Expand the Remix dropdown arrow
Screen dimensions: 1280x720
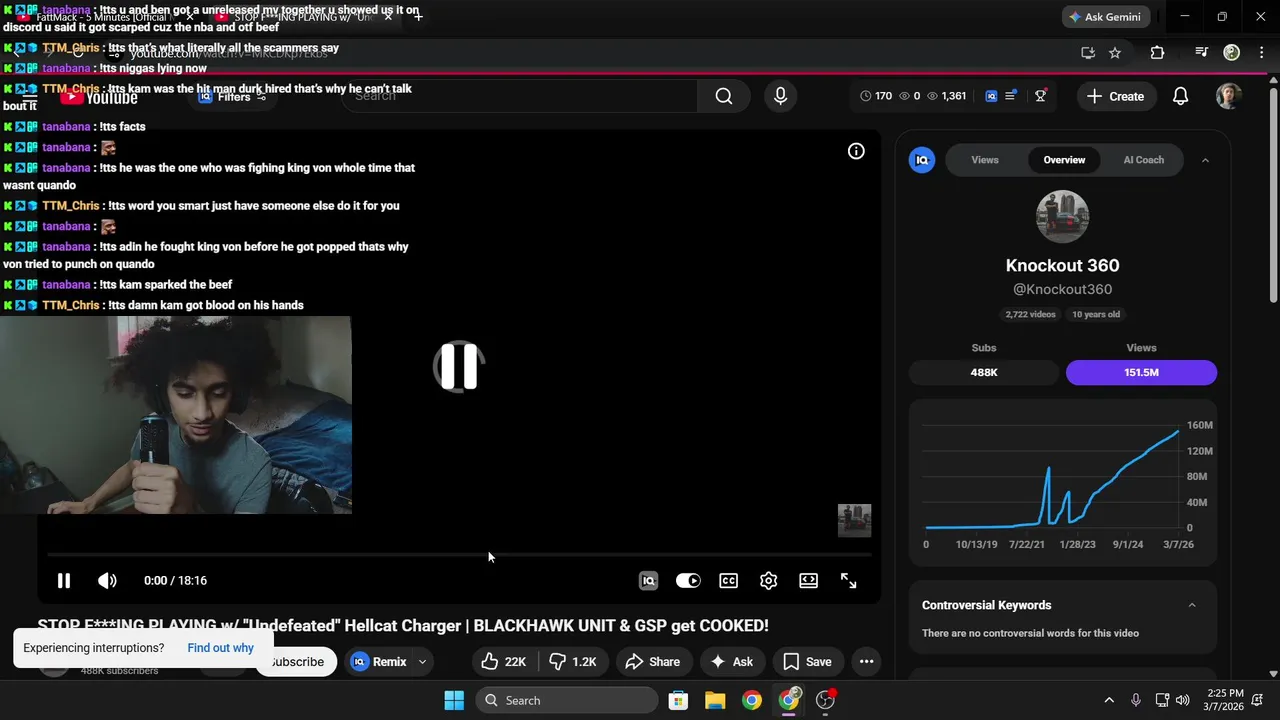pos(422,661)
